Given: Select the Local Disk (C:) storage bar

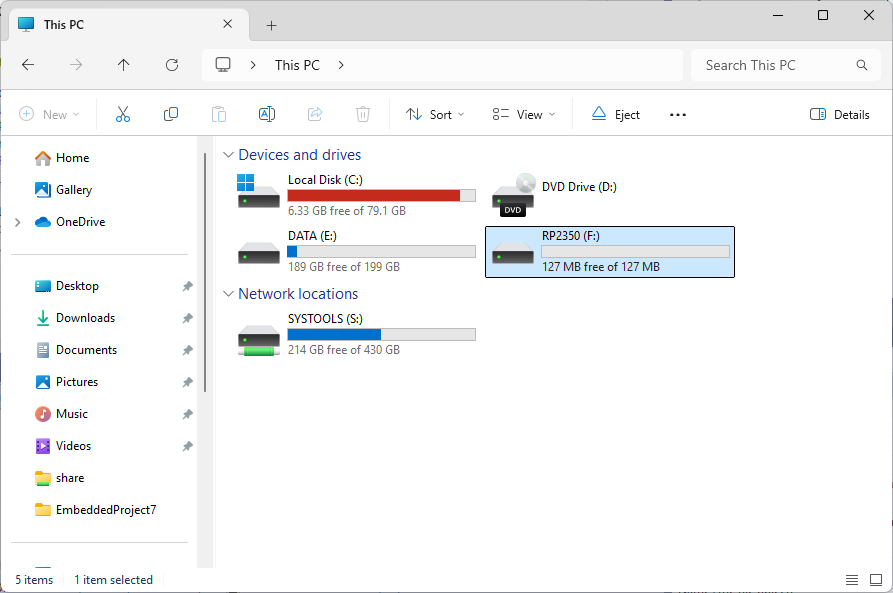Looking at the screenshot, I should 381,196.
